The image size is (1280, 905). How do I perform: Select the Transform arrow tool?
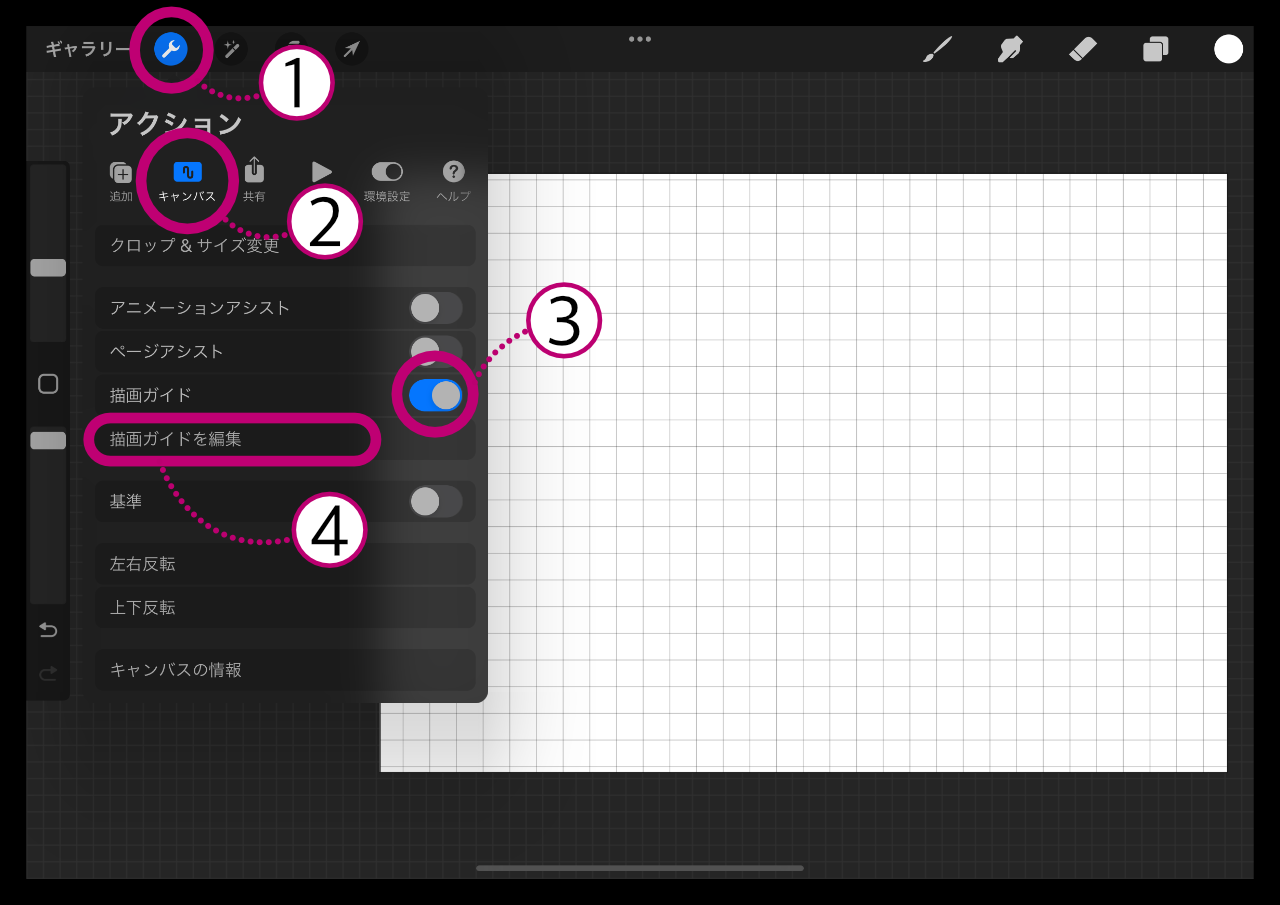click(x=351, y=49)
